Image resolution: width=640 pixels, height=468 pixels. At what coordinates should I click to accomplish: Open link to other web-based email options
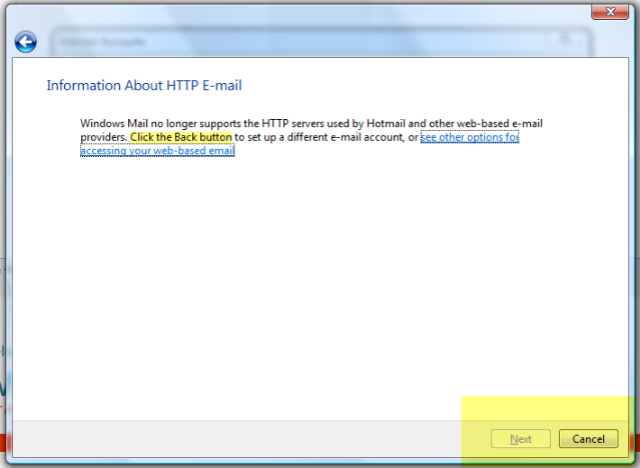[x=469, y=138]
